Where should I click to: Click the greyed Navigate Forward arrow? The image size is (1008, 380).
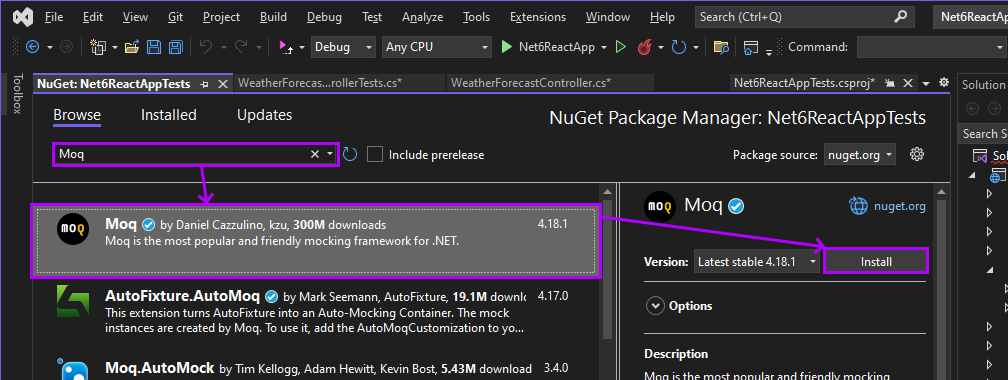point(66,47)
